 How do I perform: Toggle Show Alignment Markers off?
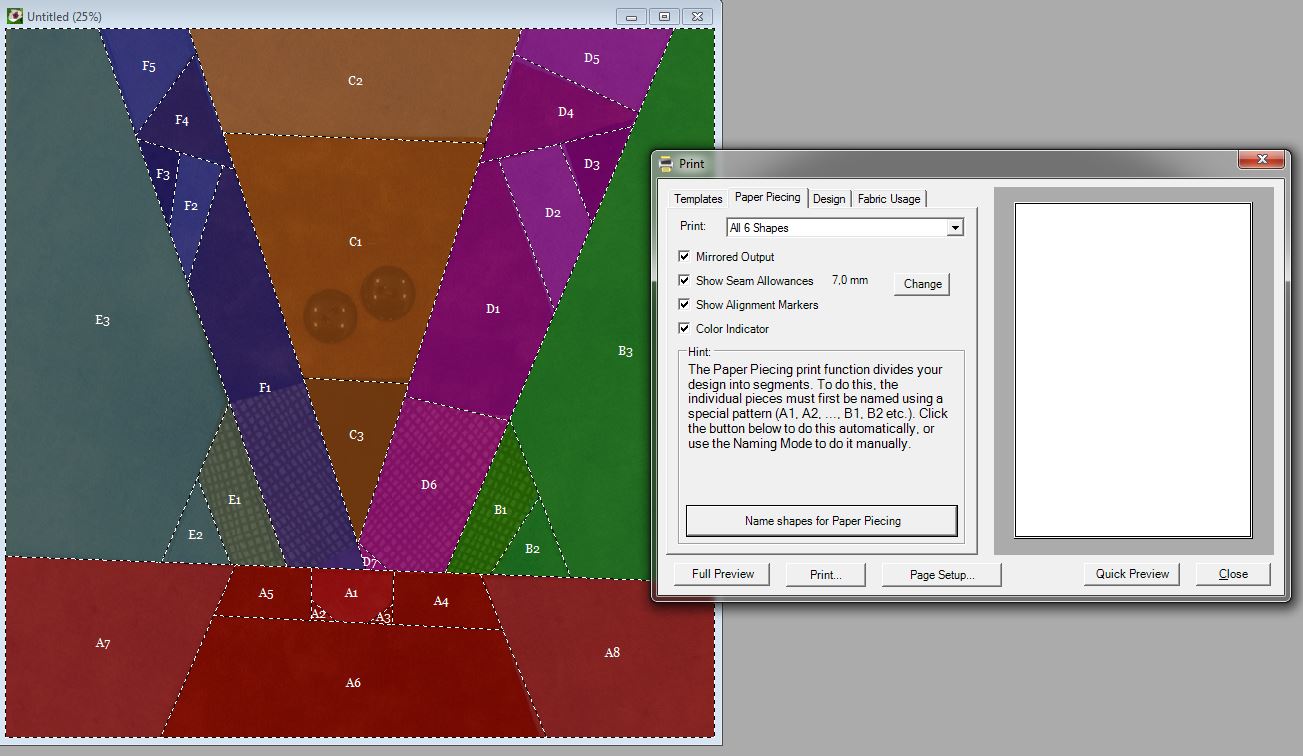click(x=685, y=305)
